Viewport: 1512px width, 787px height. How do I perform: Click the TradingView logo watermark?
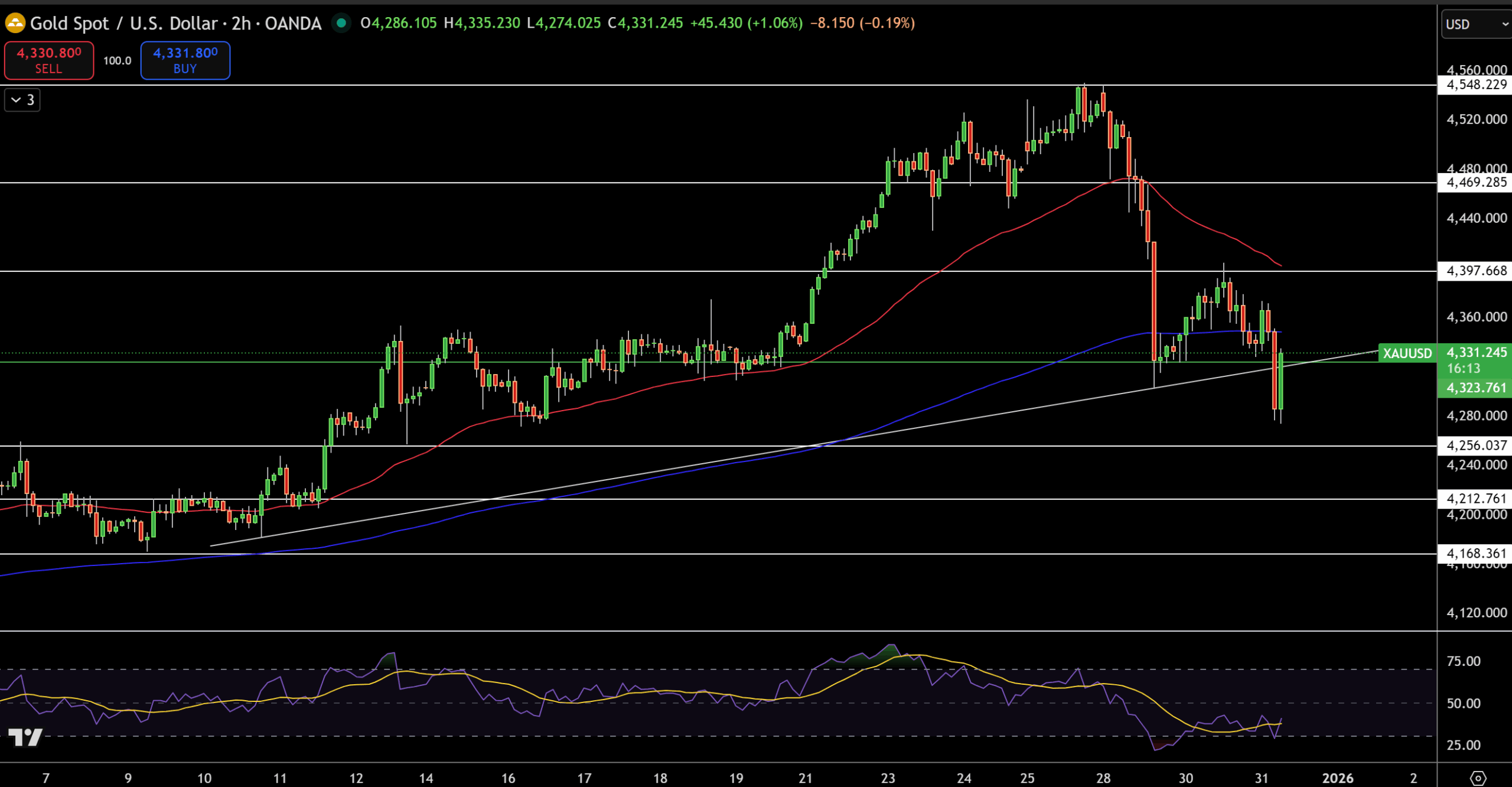(25, 737)
